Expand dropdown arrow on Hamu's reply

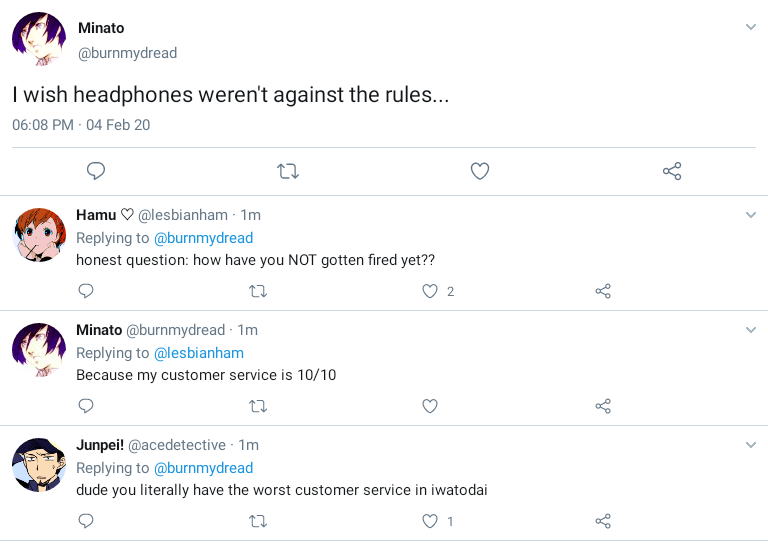coord(751,215)
